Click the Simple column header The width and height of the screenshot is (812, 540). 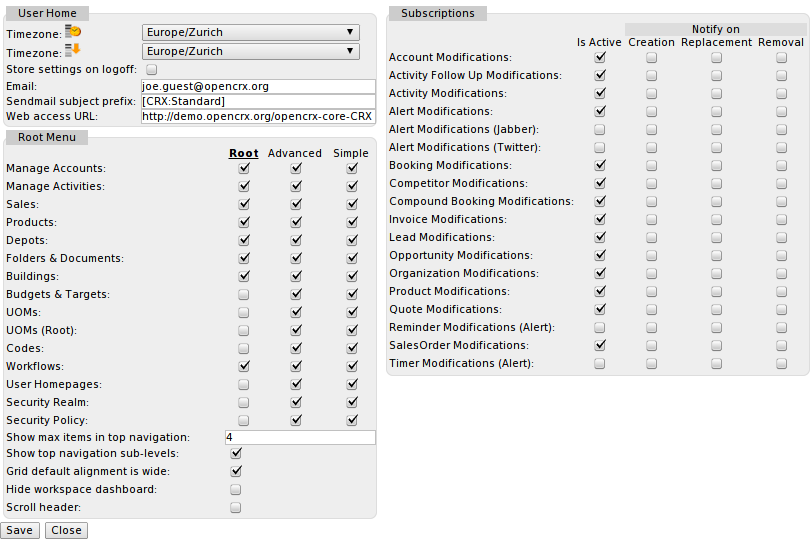coord(351,153)
